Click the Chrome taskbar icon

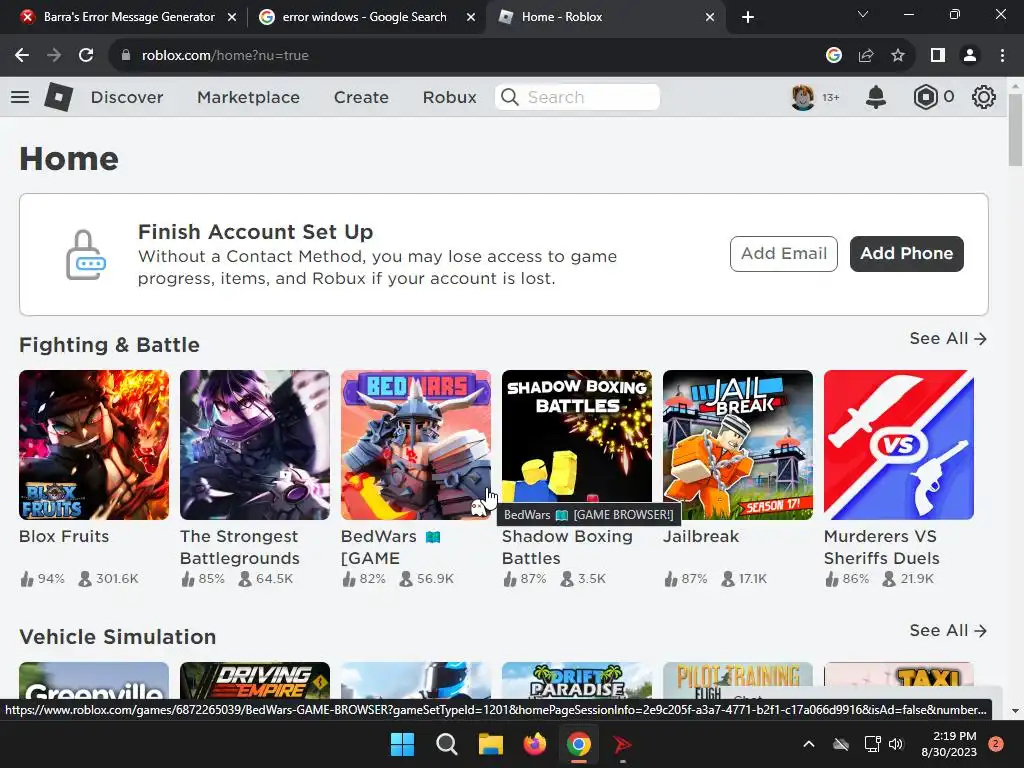[579, 744]
